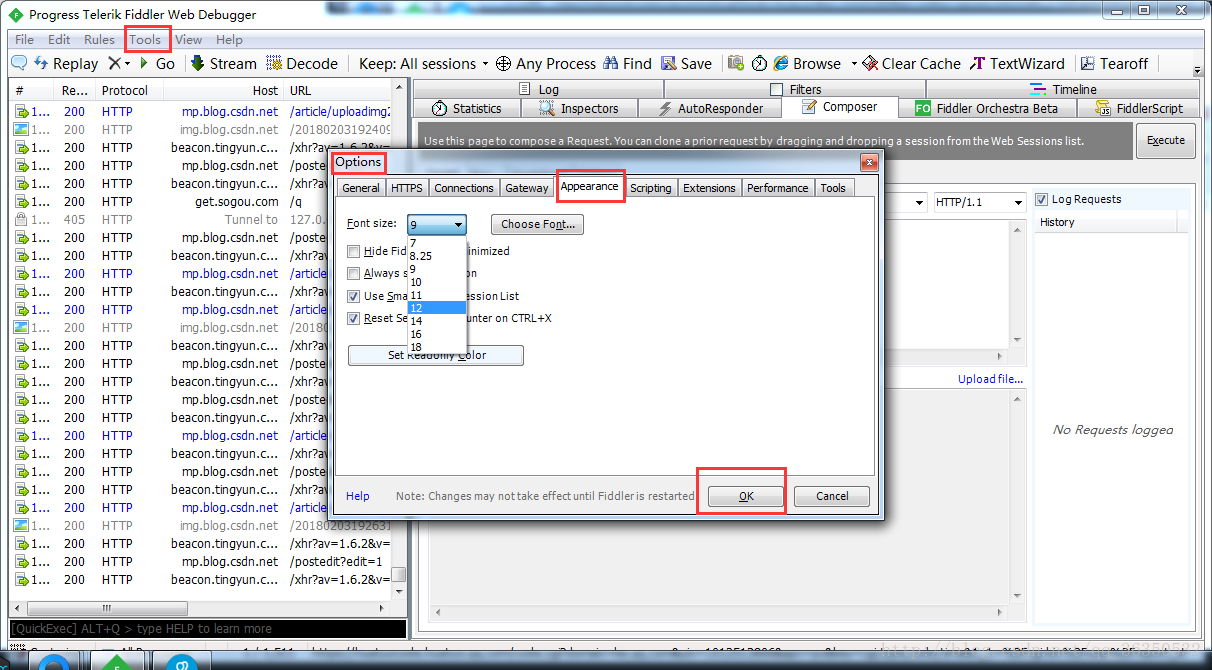
Task: Click the lock icon on Tunnel to row
Action: click(x=19, y=219)
